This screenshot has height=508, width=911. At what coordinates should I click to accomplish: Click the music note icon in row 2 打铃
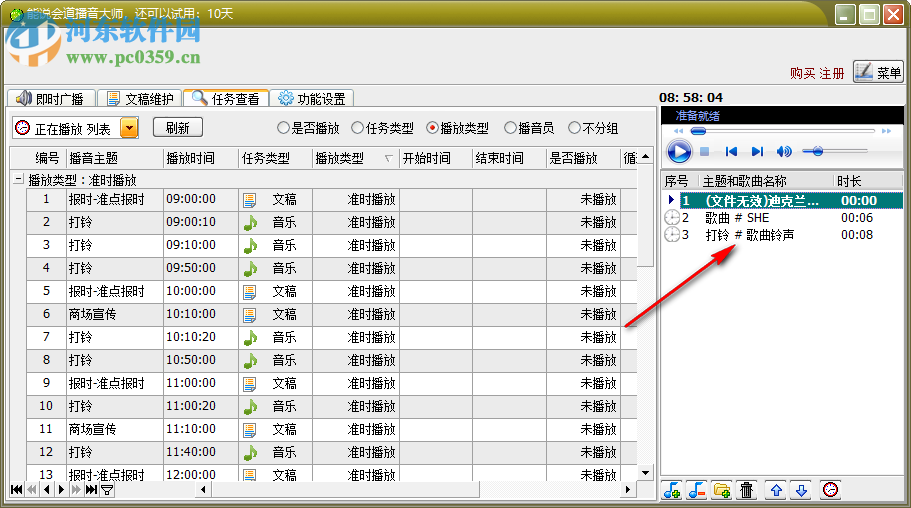tap(250, 223)
